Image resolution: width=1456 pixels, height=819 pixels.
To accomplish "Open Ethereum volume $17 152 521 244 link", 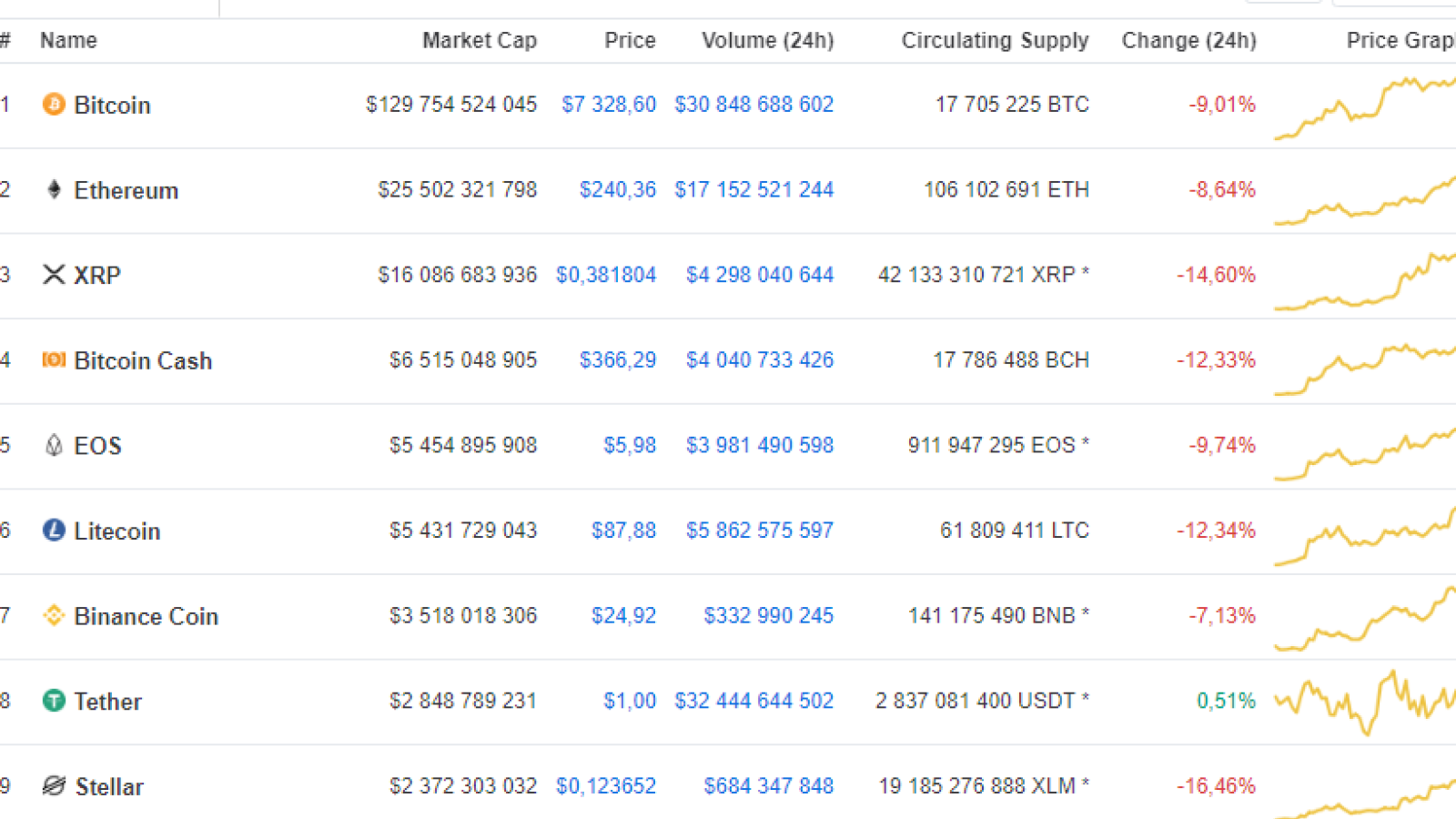I will click(x=753, y=189).
